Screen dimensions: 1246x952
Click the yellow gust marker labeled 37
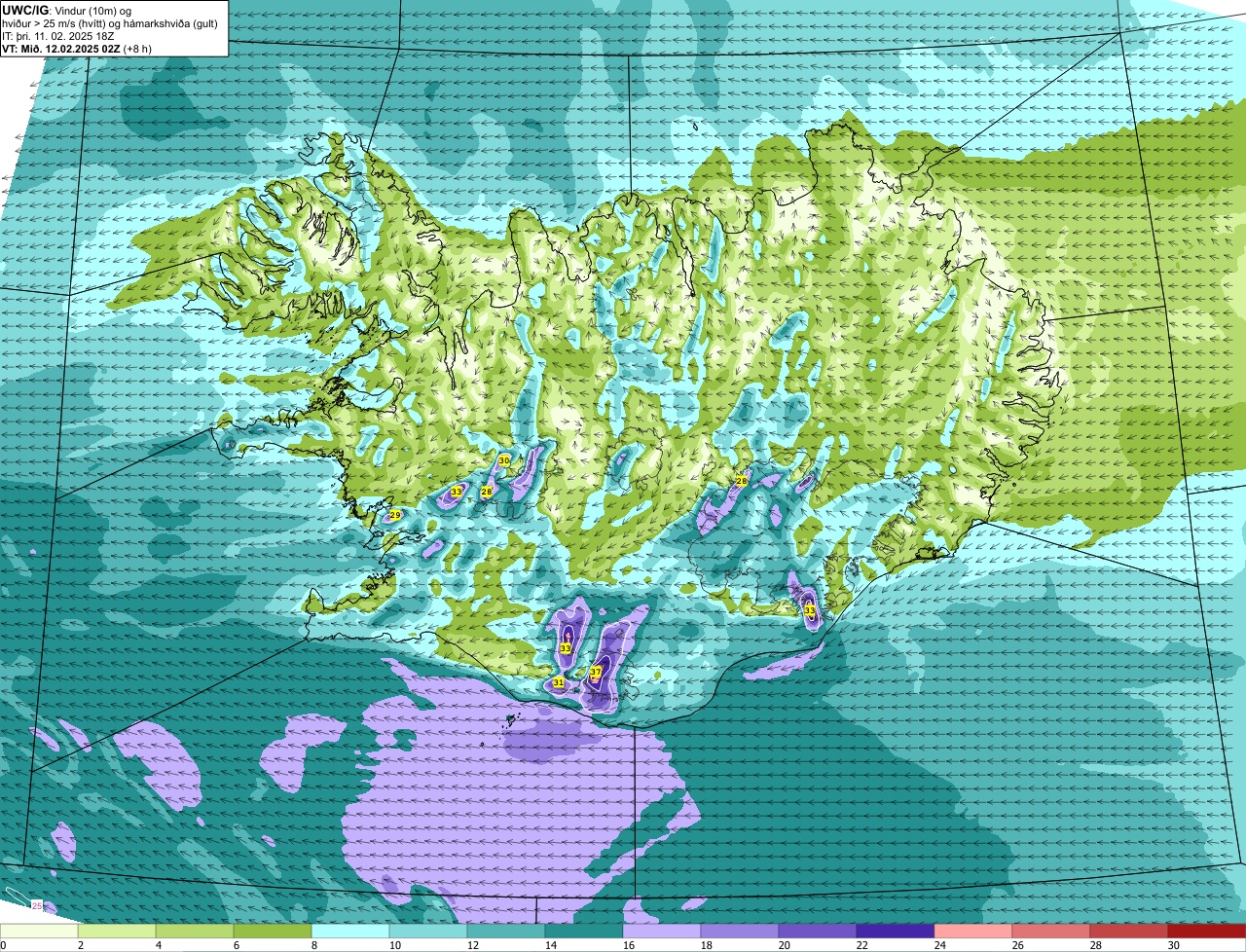pos(596,672)
